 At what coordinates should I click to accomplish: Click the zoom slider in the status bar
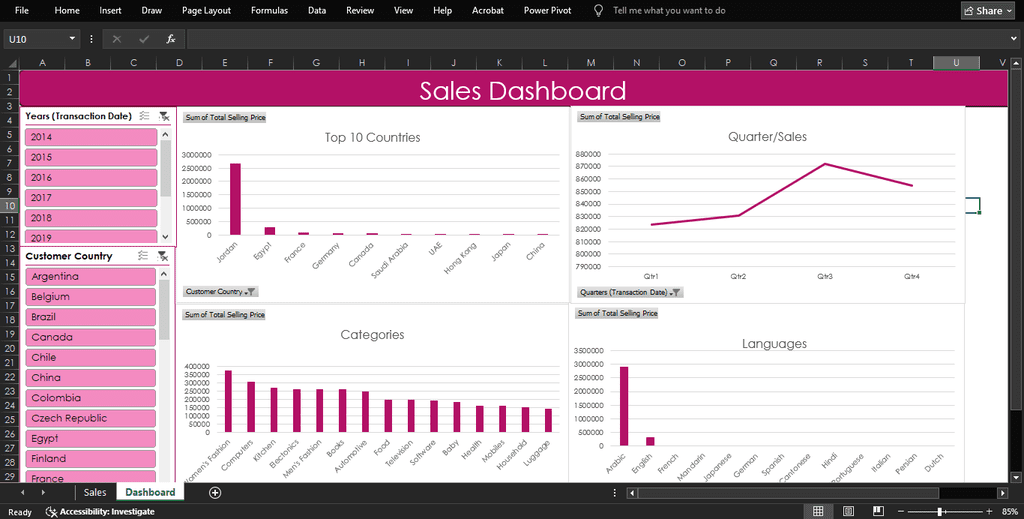click(939, 511)
